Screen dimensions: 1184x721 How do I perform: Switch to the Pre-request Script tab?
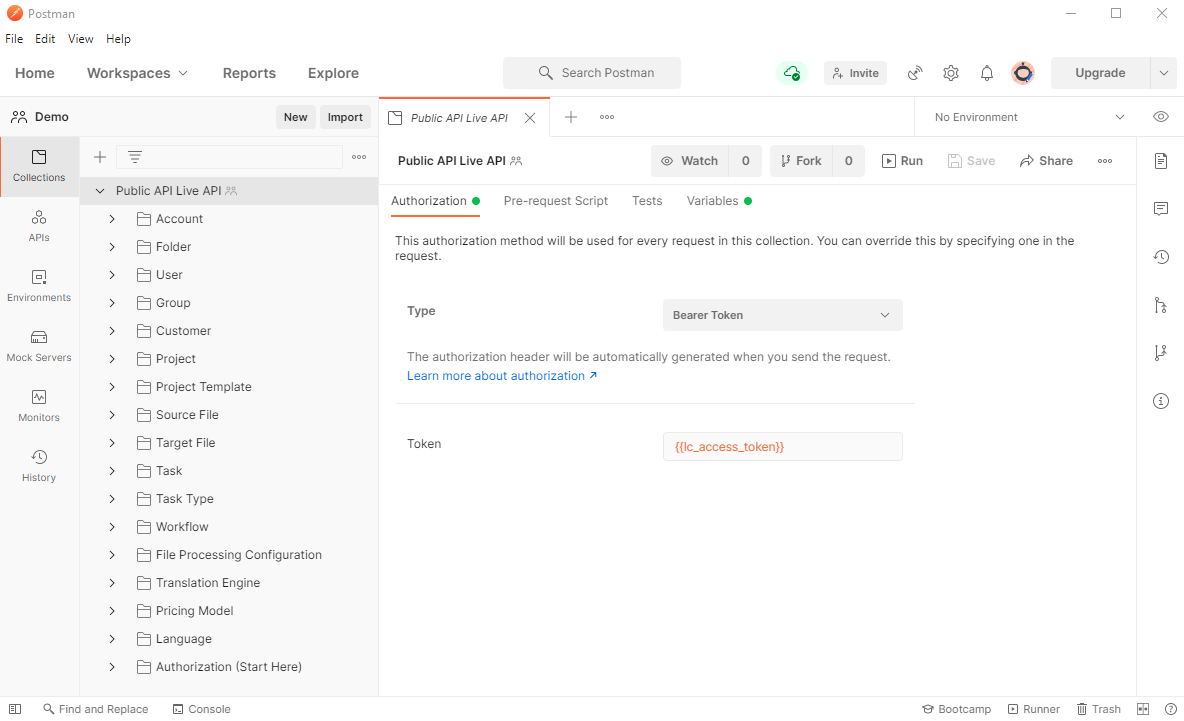click(555, 201)
